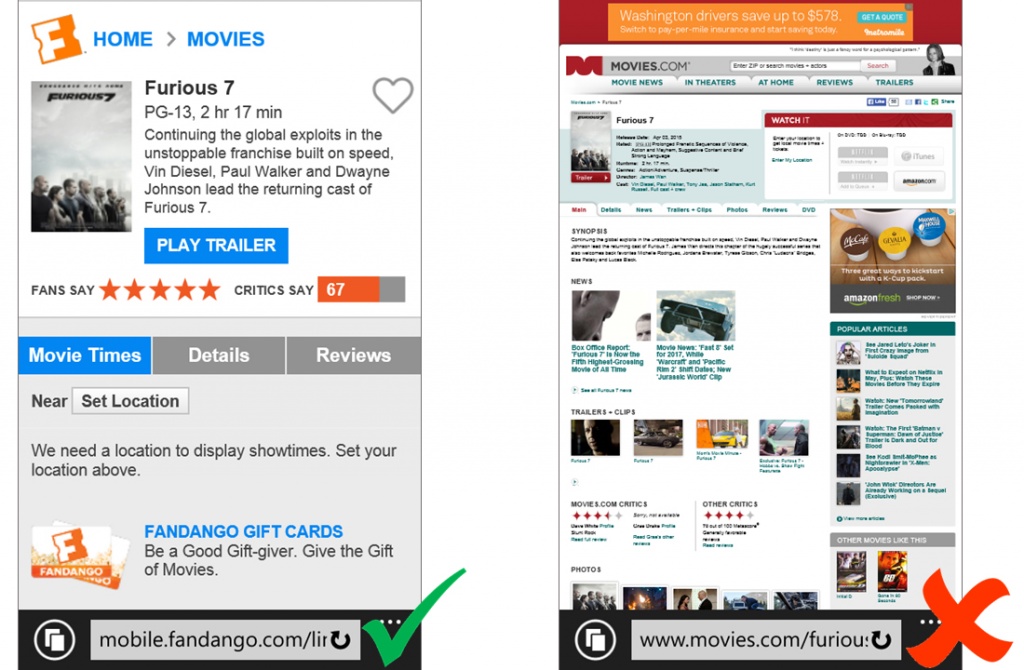
Task: Switch to the Movies.com Details tab
Action: [x=611, y=210]
